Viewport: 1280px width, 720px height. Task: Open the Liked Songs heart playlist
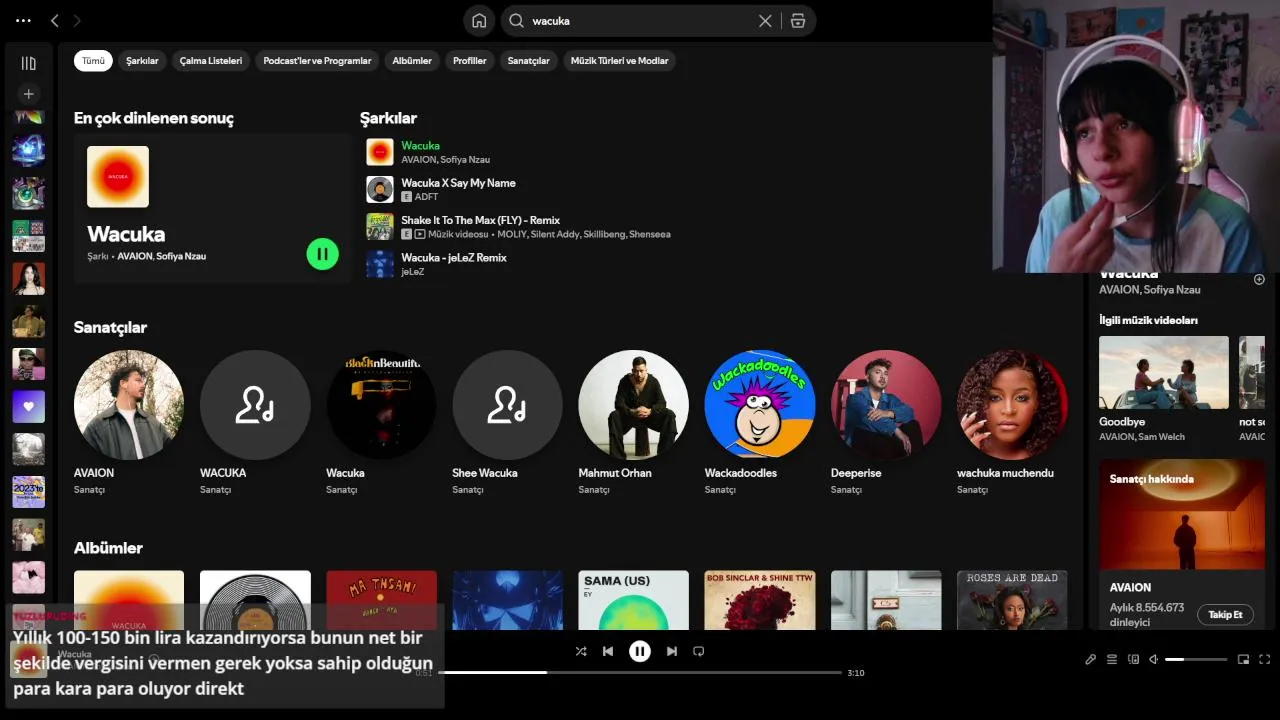point(28,406)
